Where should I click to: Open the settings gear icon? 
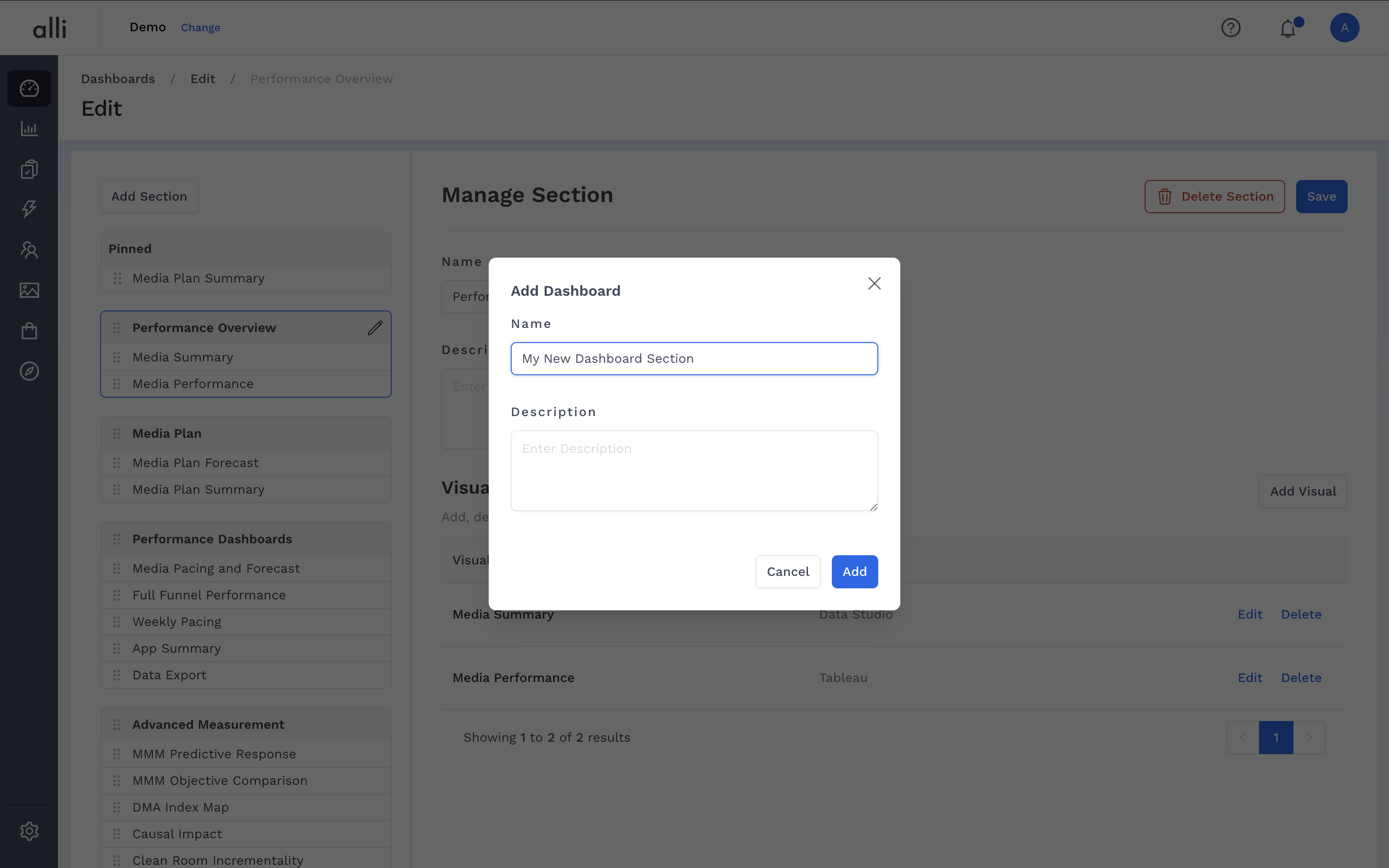click(x=28, y=831)
